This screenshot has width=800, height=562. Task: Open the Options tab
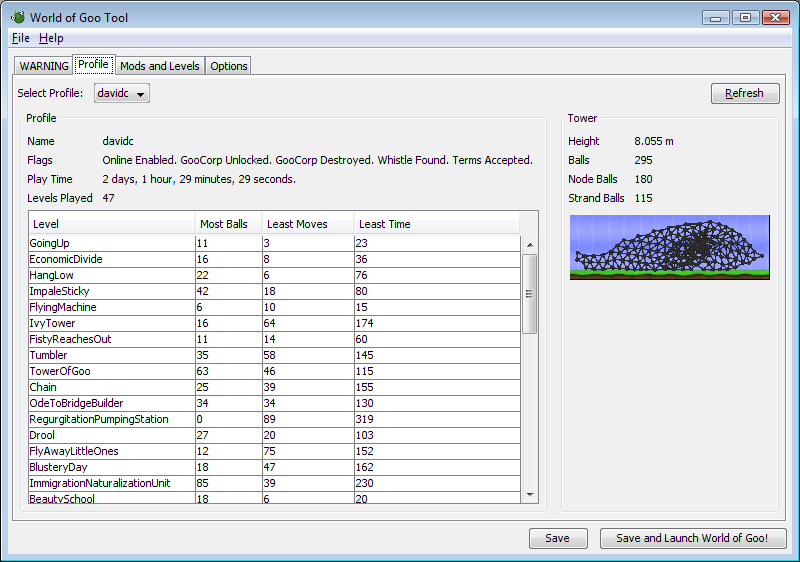tap(229, 66)
